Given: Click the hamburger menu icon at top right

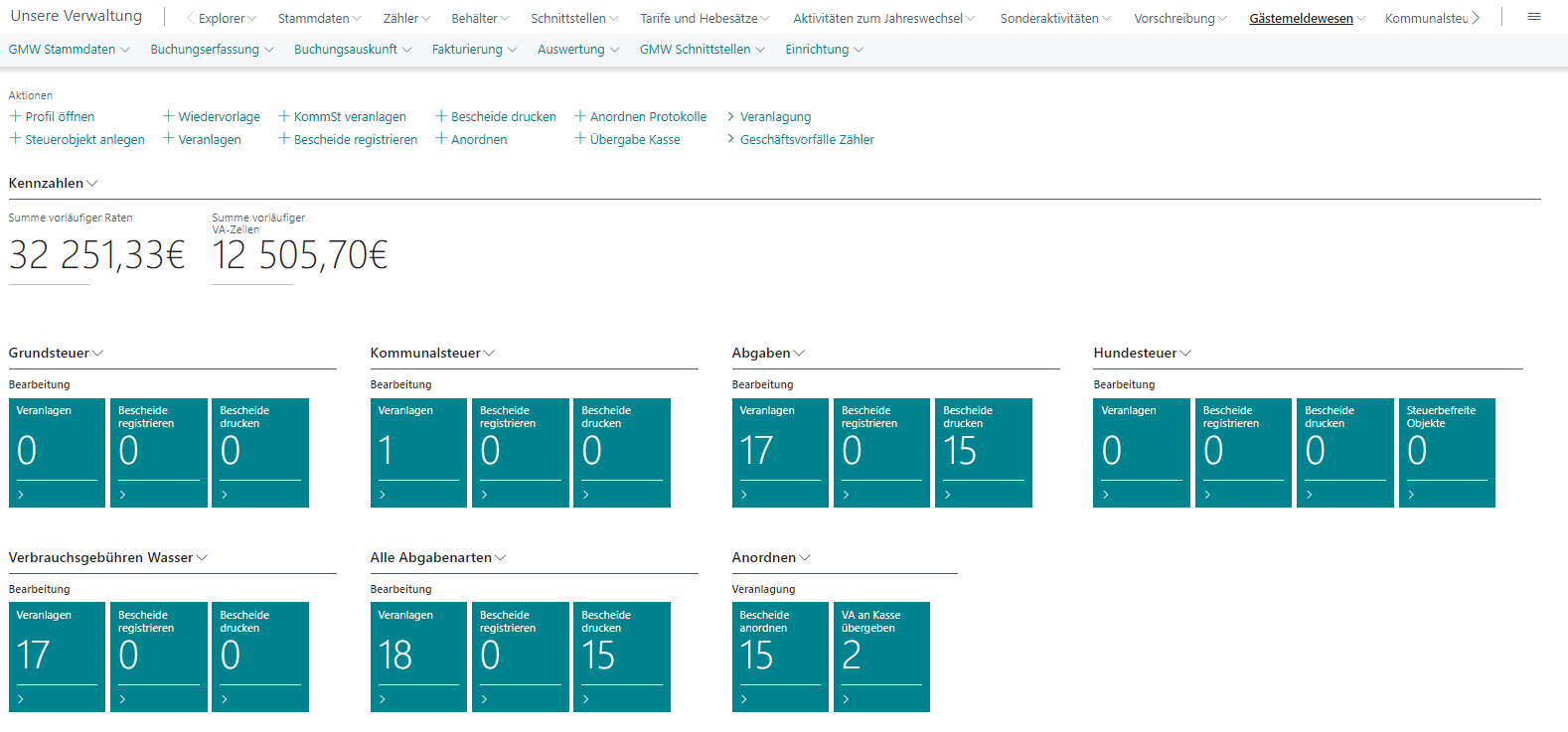Looking at the screenshot, I should pos(1534,17).
